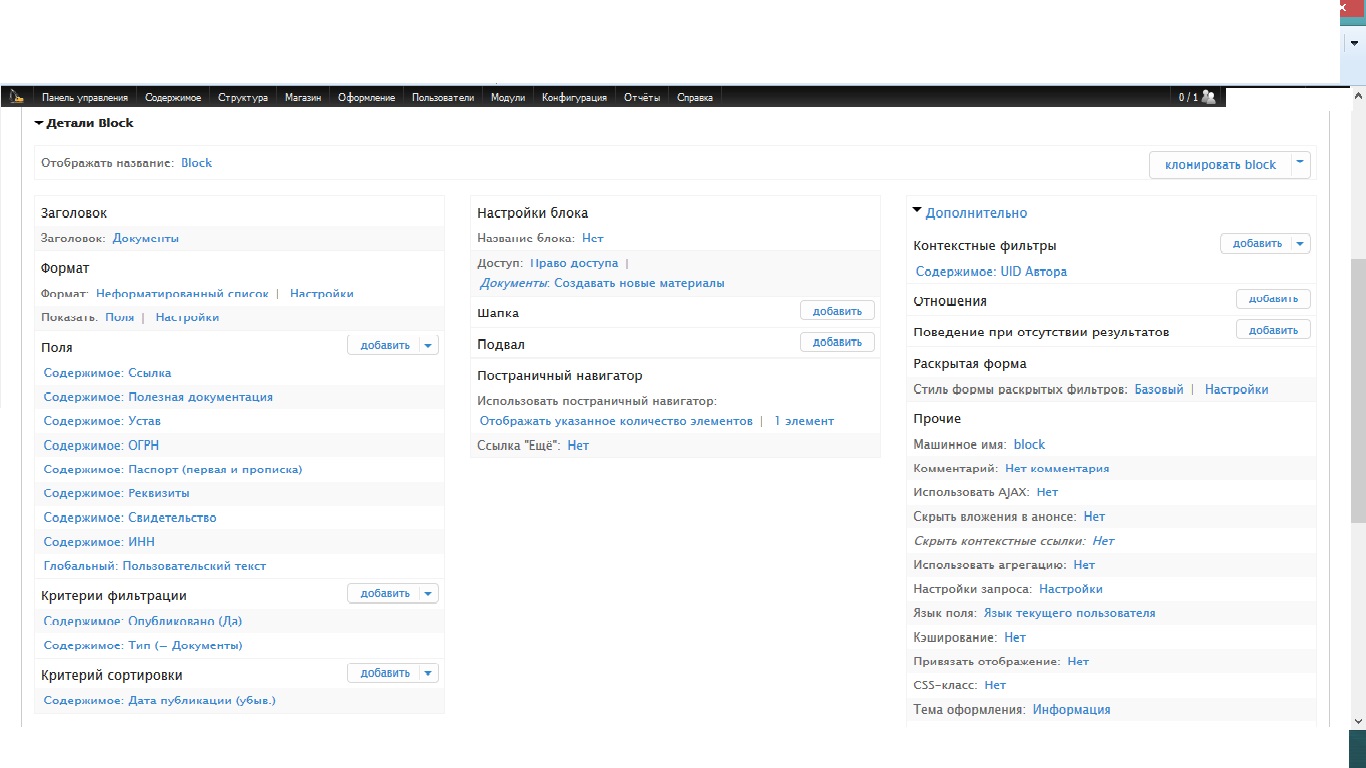This screenshot has width=1366, height=768.
Task: Open the Содержимое: UID Автора filter link
Action: (x=991, y=271)
